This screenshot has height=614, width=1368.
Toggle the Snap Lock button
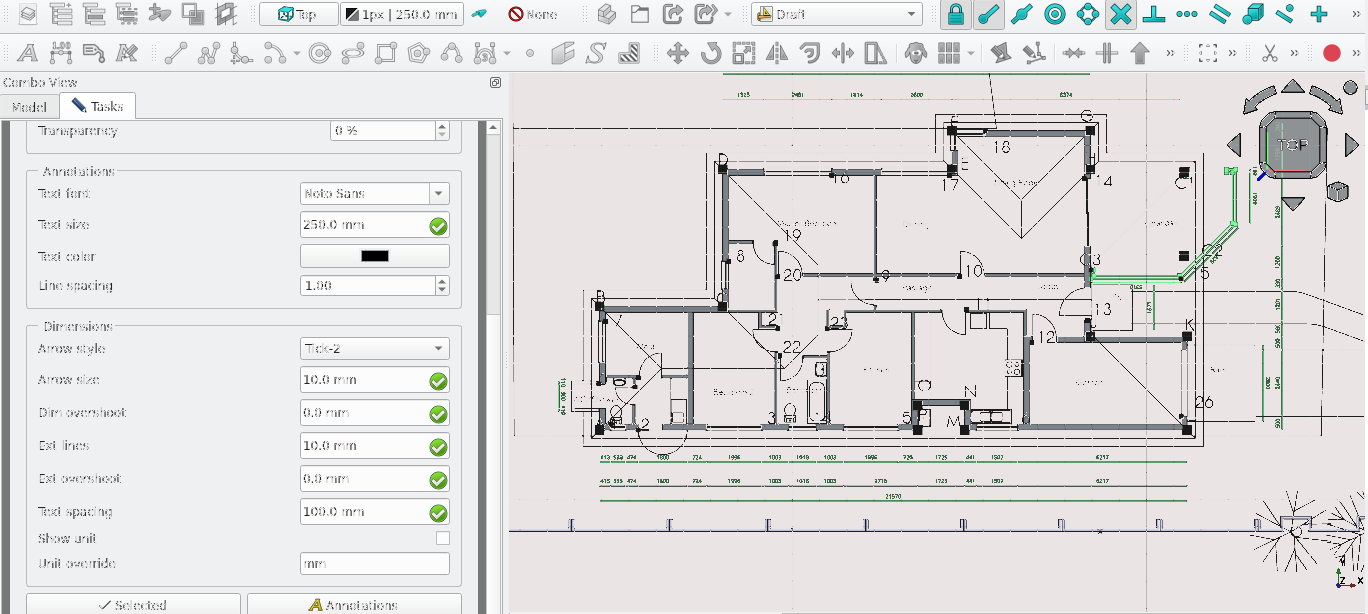pyautogui.click(x=956, y=15)
